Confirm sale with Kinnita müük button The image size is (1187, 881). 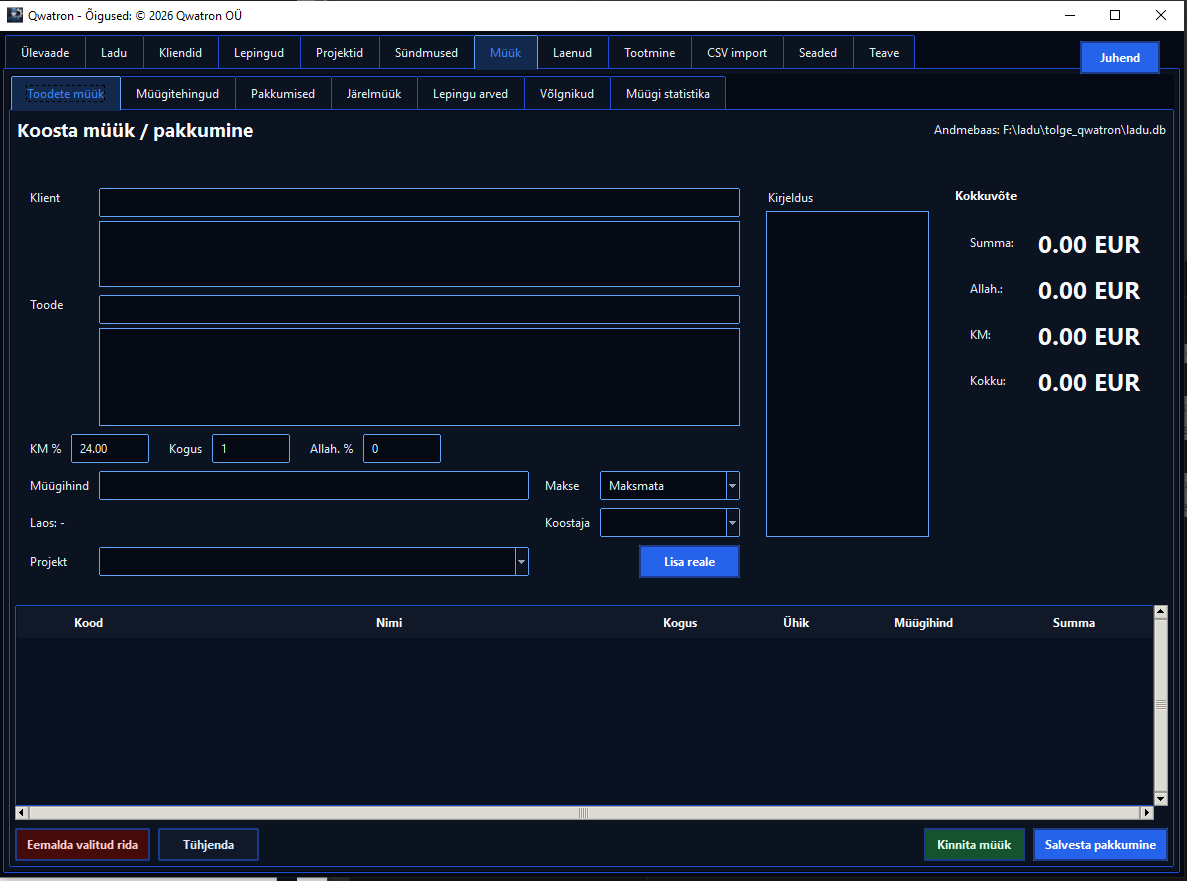(974, 845)
